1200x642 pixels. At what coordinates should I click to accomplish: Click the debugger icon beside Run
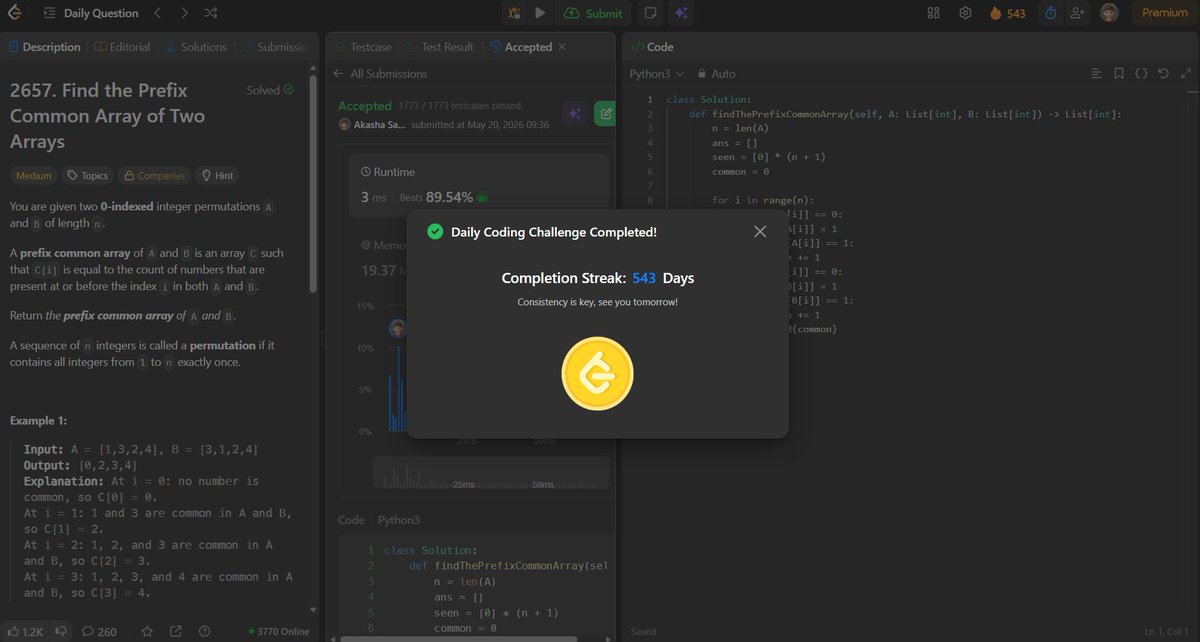click(x=514, y=13)
